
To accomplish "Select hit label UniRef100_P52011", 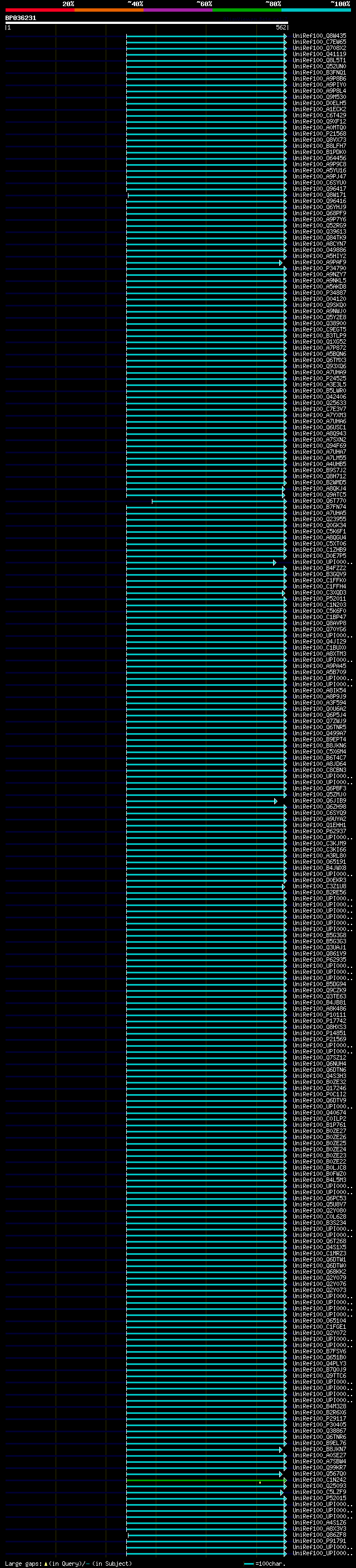I will (319, 598).
